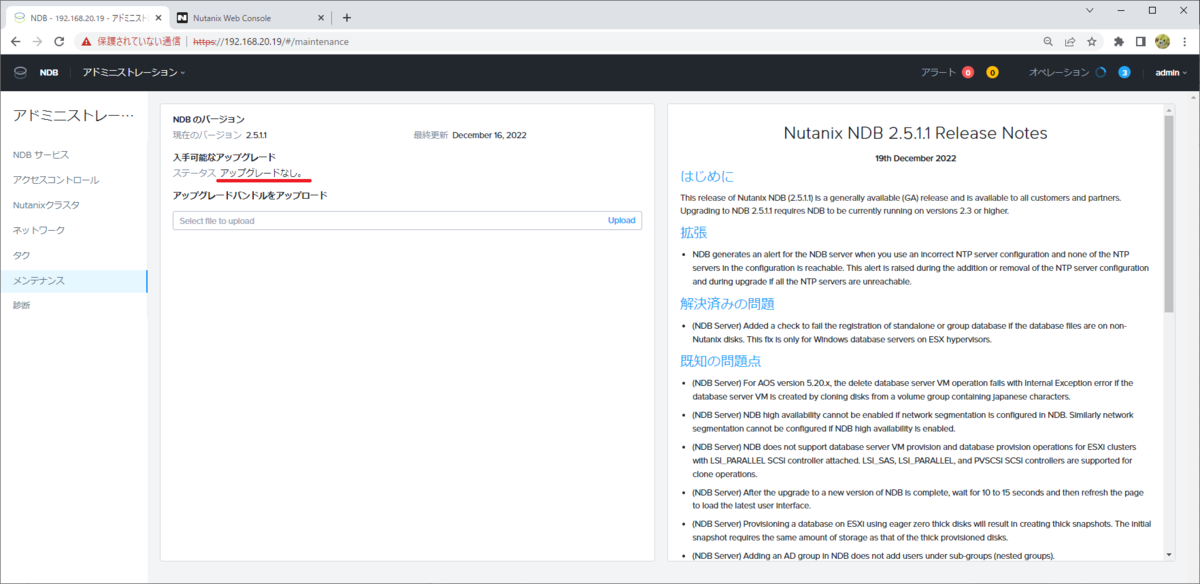Select 診断 in sidebar
1200x584 pixels.
point(21,305)
